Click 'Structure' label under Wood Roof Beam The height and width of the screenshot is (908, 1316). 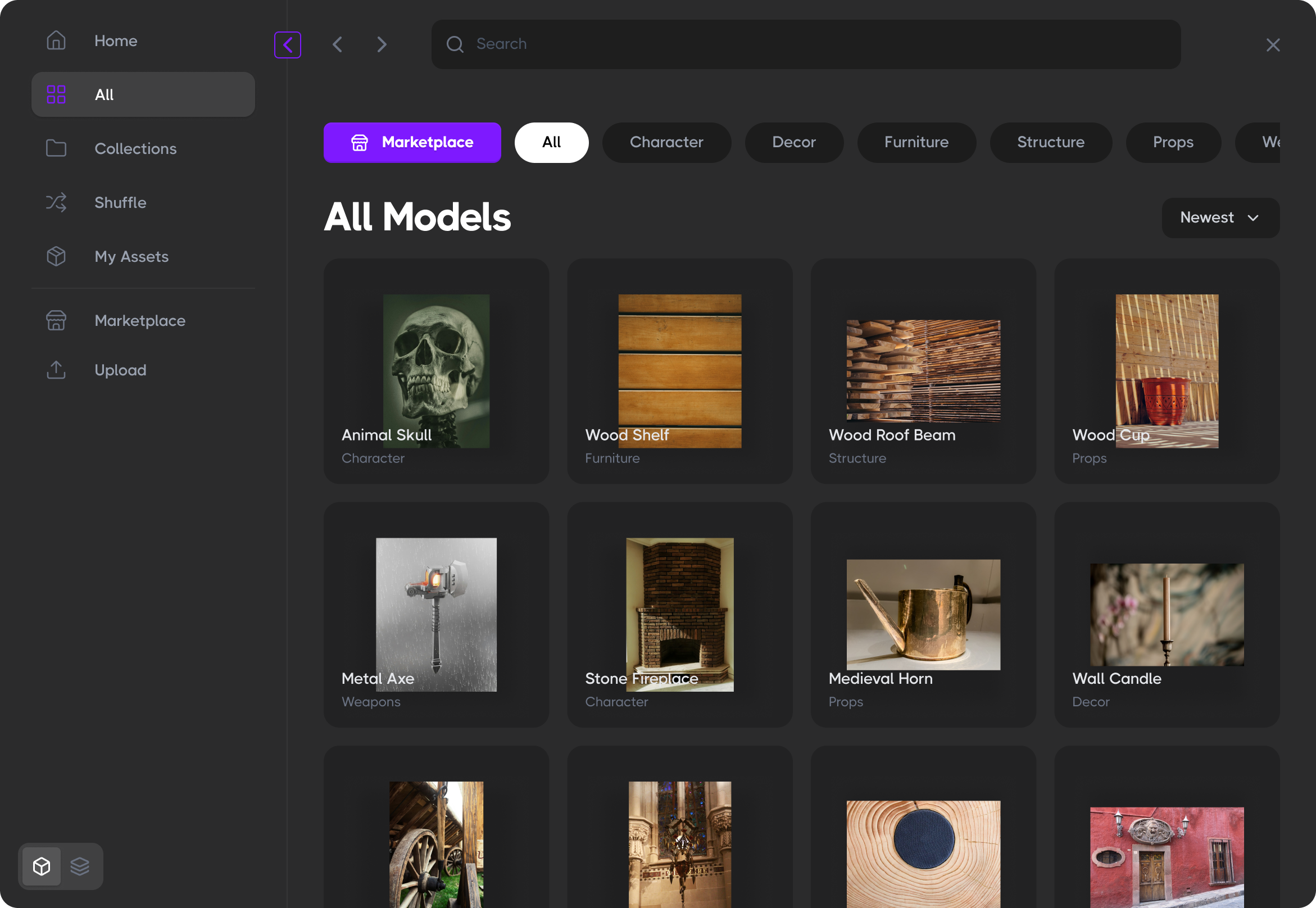pos(857,458)
